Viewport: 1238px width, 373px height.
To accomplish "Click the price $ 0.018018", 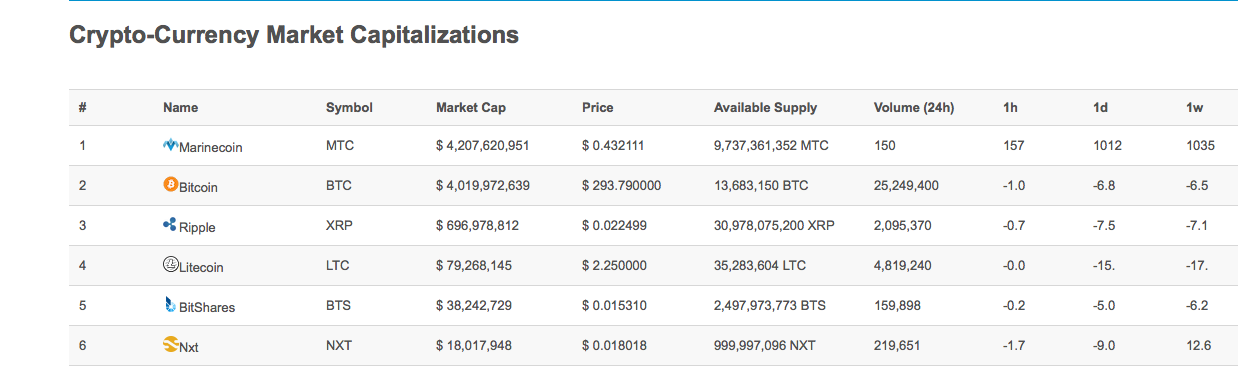I will pyautogui.click(x=614, y=345).
